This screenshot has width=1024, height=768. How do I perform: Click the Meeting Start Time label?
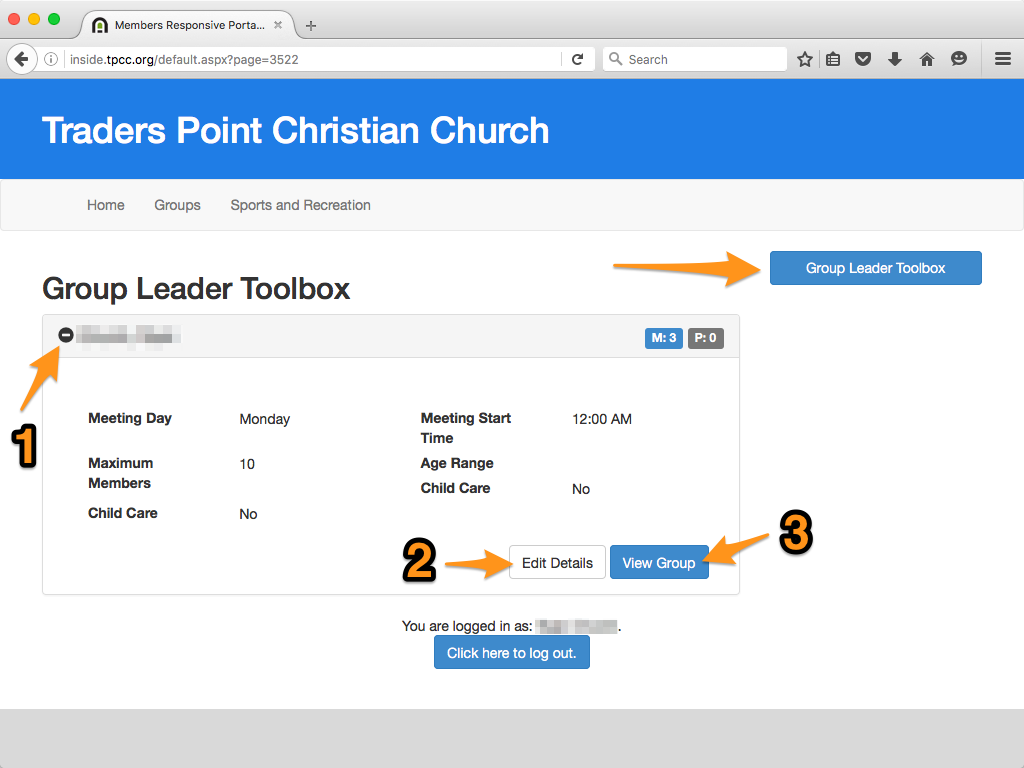click(466, 428)
